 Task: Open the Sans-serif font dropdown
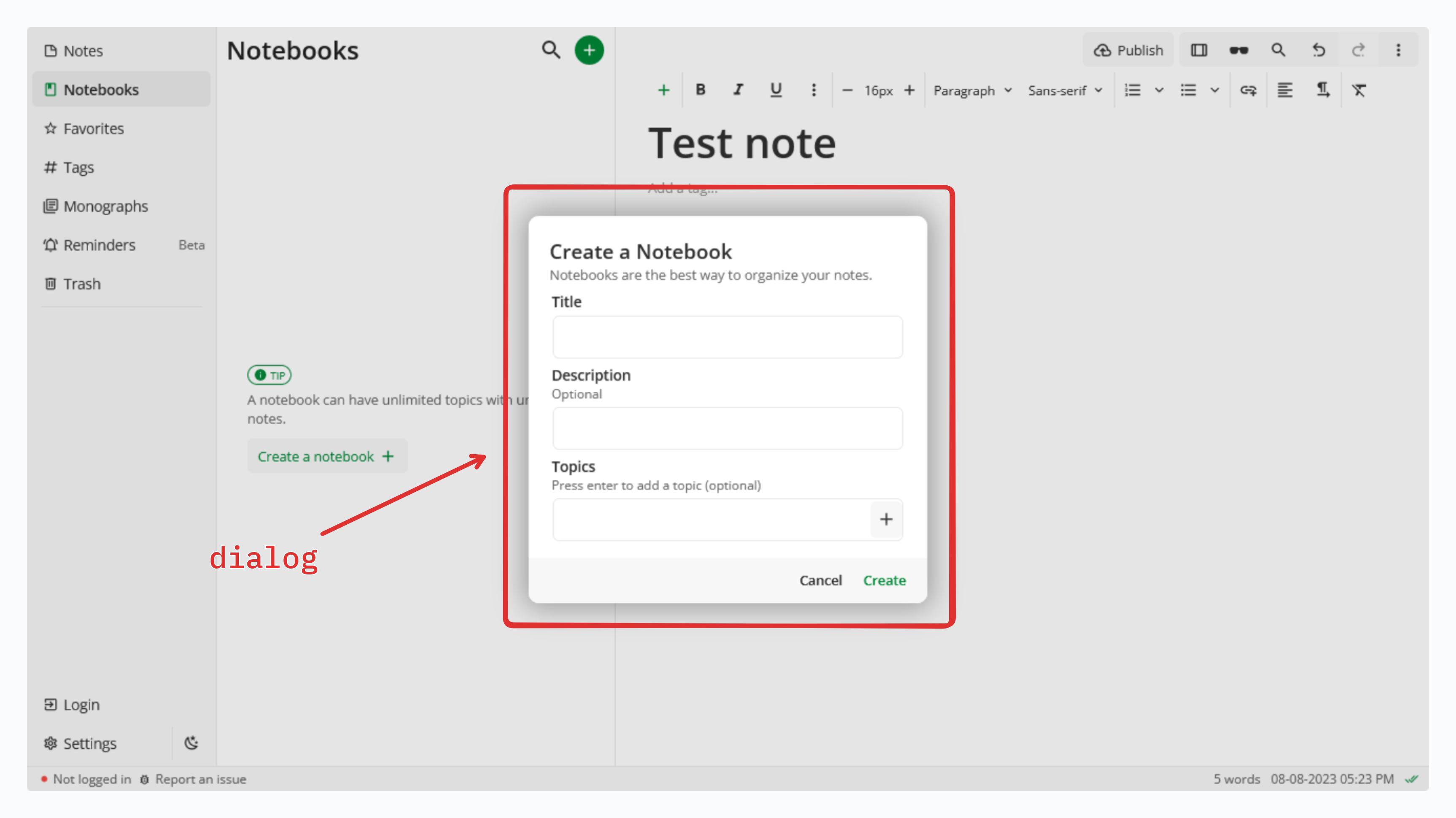tap(1065, 90)
